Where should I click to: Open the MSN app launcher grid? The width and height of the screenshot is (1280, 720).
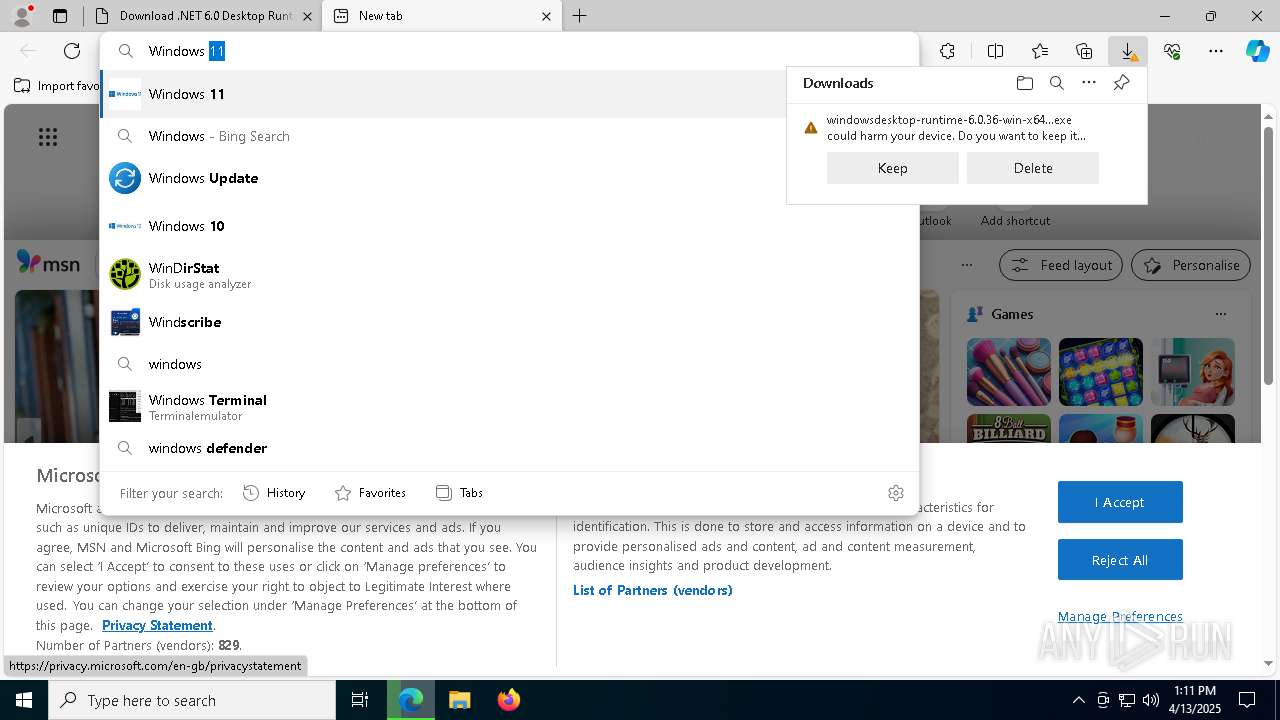[x=48, y=137]
